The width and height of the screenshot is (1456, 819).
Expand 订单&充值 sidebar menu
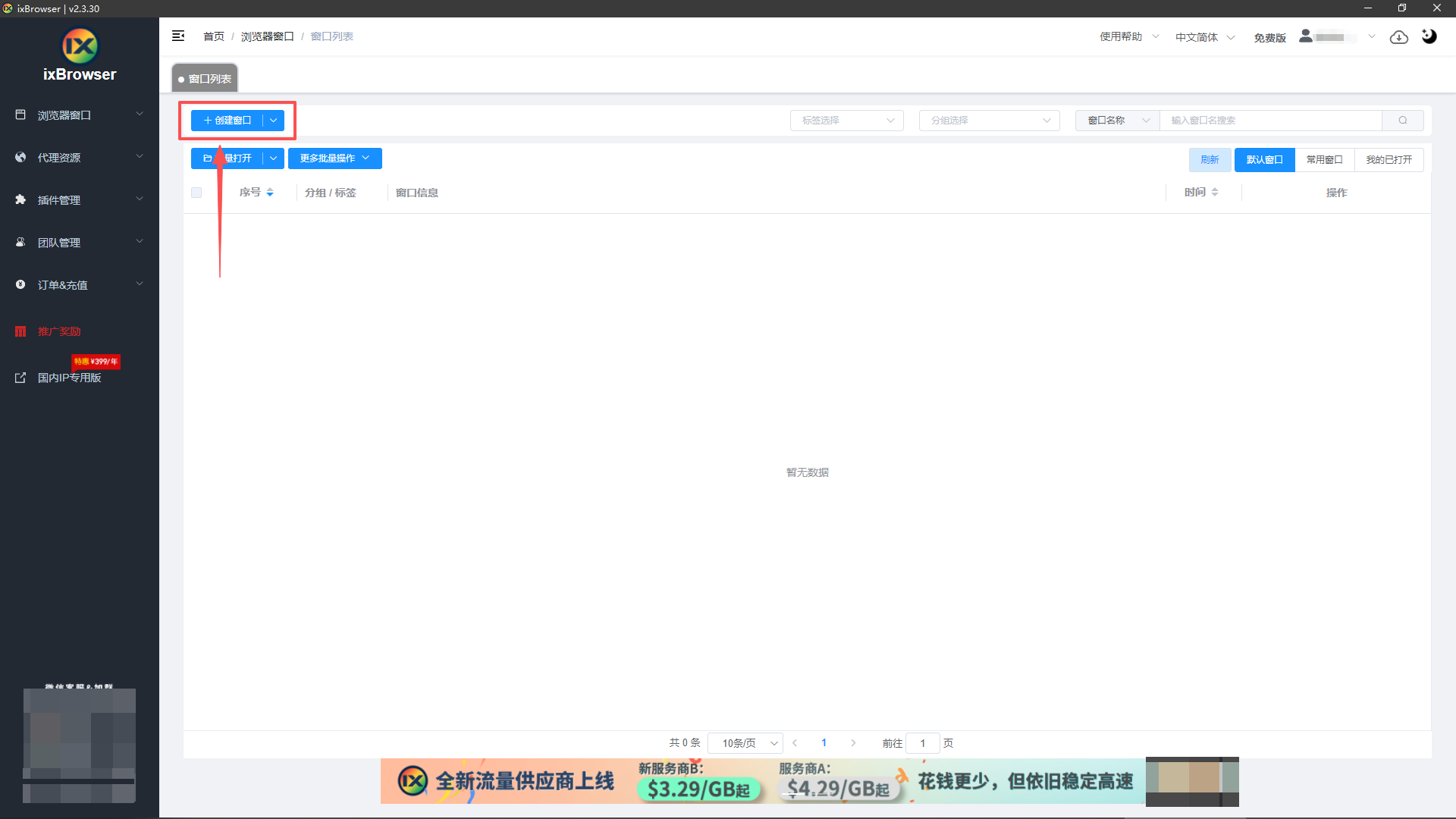tap(80, 285)
